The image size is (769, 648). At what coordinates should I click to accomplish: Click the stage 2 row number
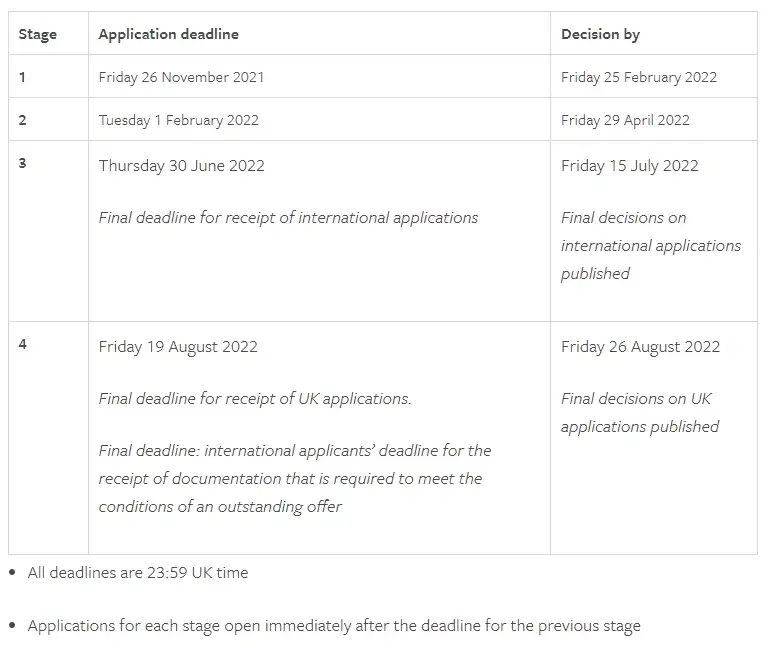[23, 120]
